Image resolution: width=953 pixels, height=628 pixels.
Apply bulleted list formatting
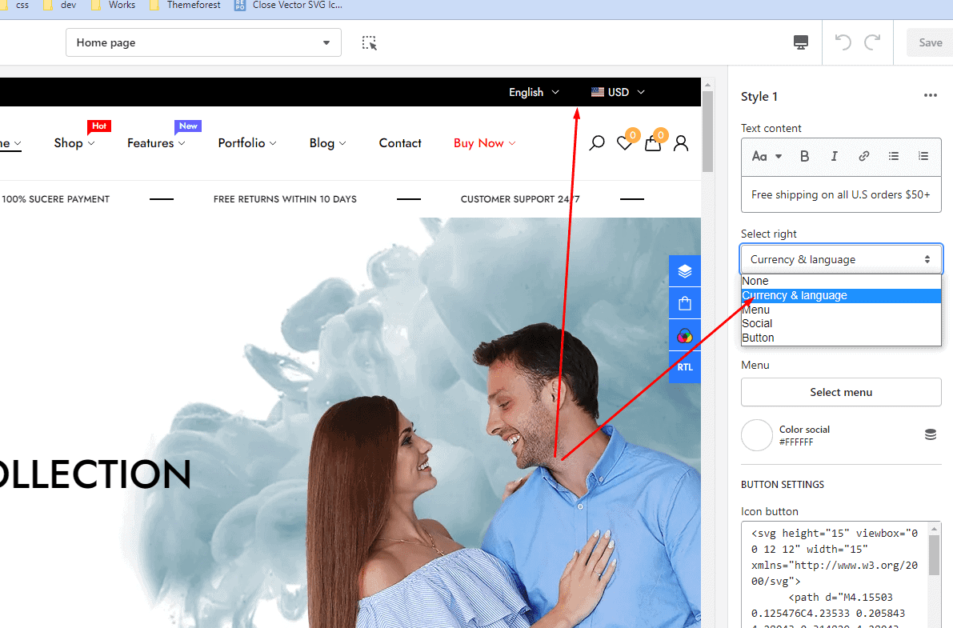(x=894, y=156)
